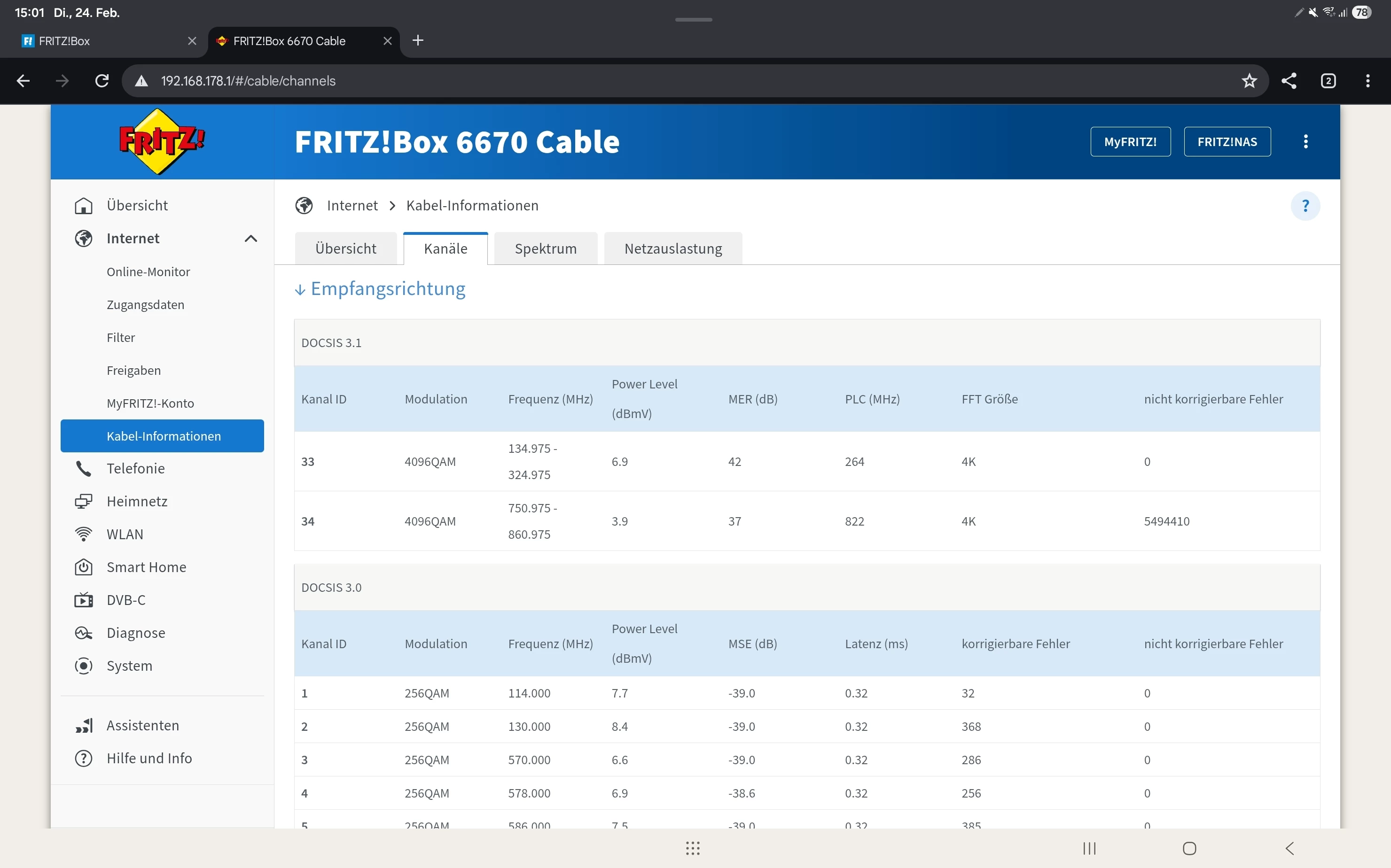Open the Smart Home section
The image size is (1391, 868).
146,566
